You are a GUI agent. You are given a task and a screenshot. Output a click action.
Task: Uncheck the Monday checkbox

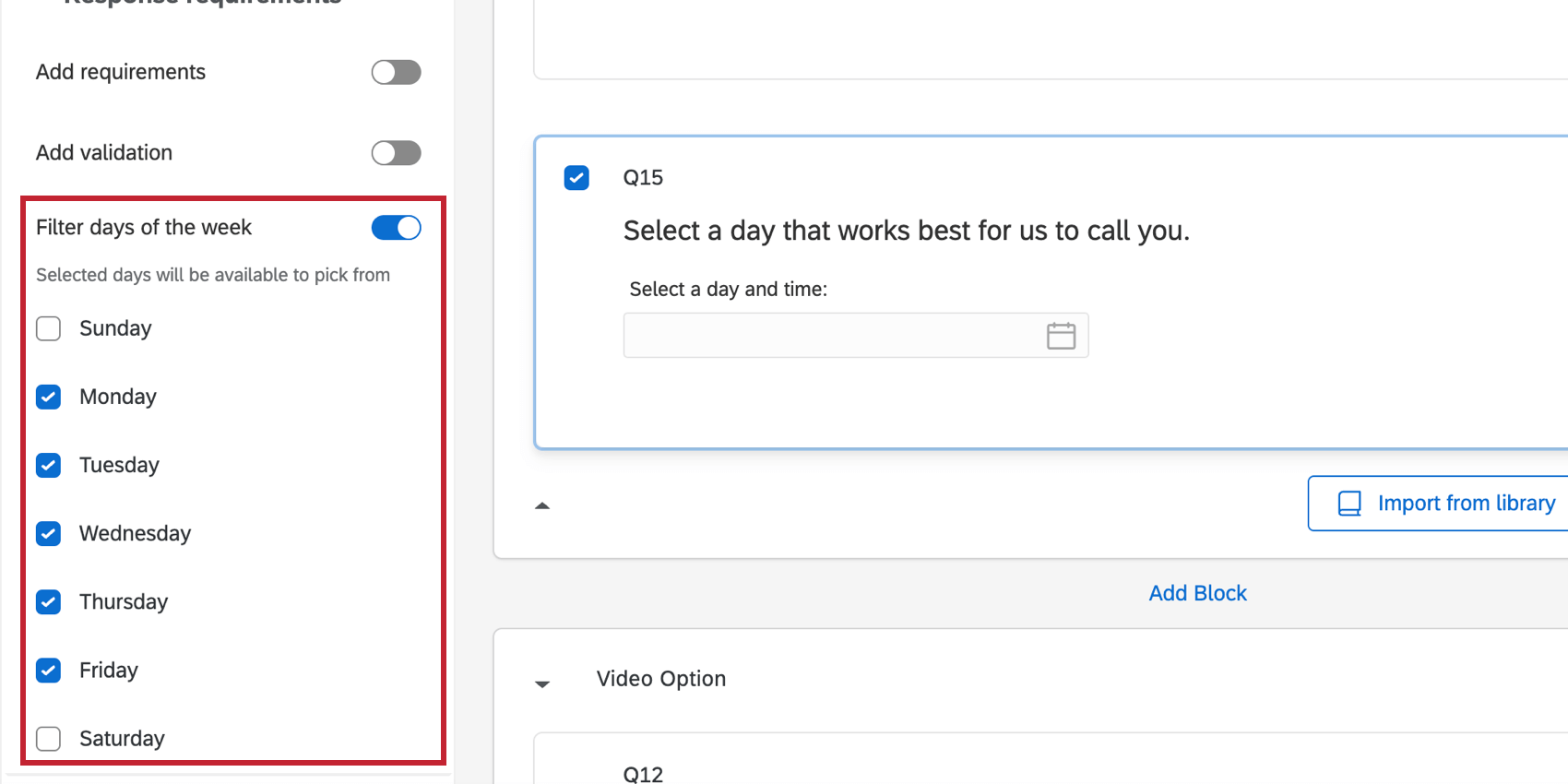[x=49, y=398]
